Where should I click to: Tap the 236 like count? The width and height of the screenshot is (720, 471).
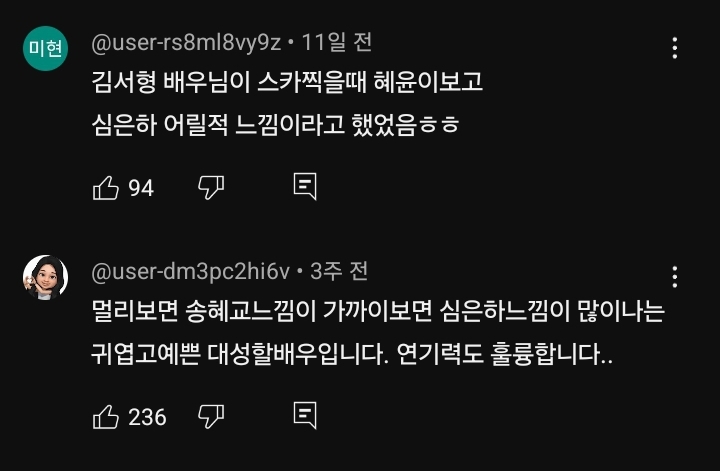pos(147,417)
